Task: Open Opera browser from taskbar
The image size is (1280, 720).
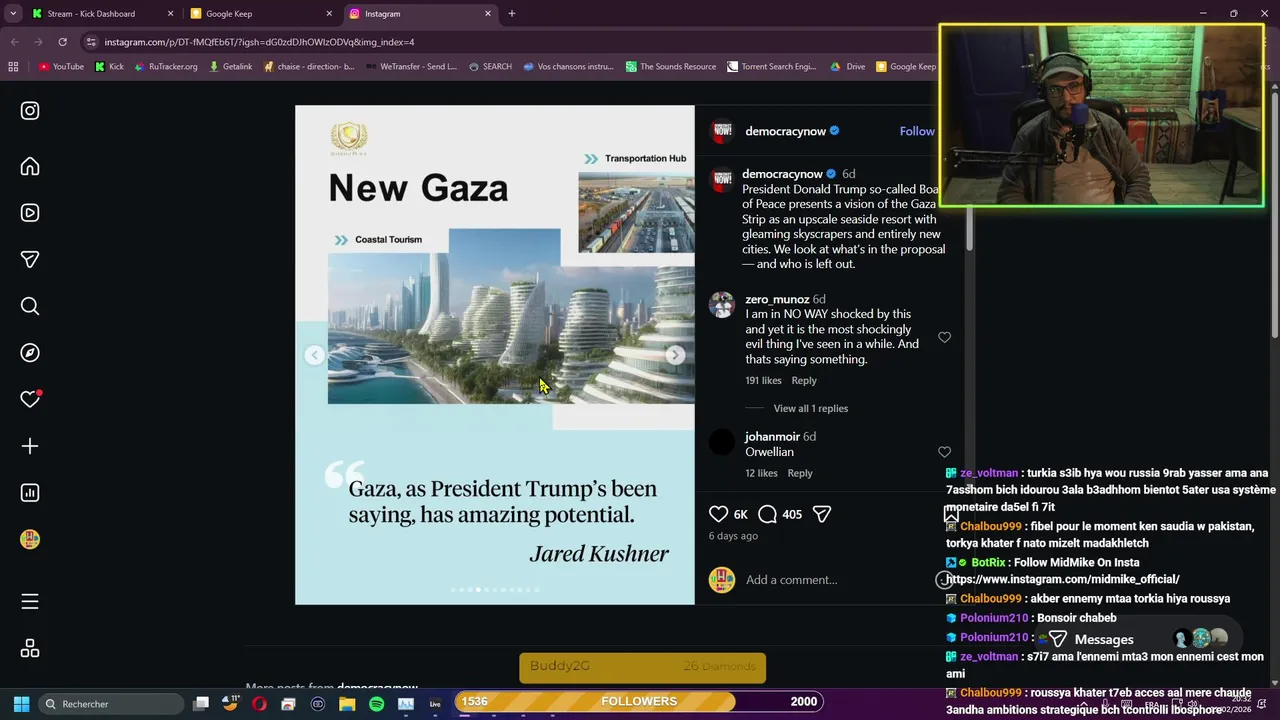Action: click(259, 704)
